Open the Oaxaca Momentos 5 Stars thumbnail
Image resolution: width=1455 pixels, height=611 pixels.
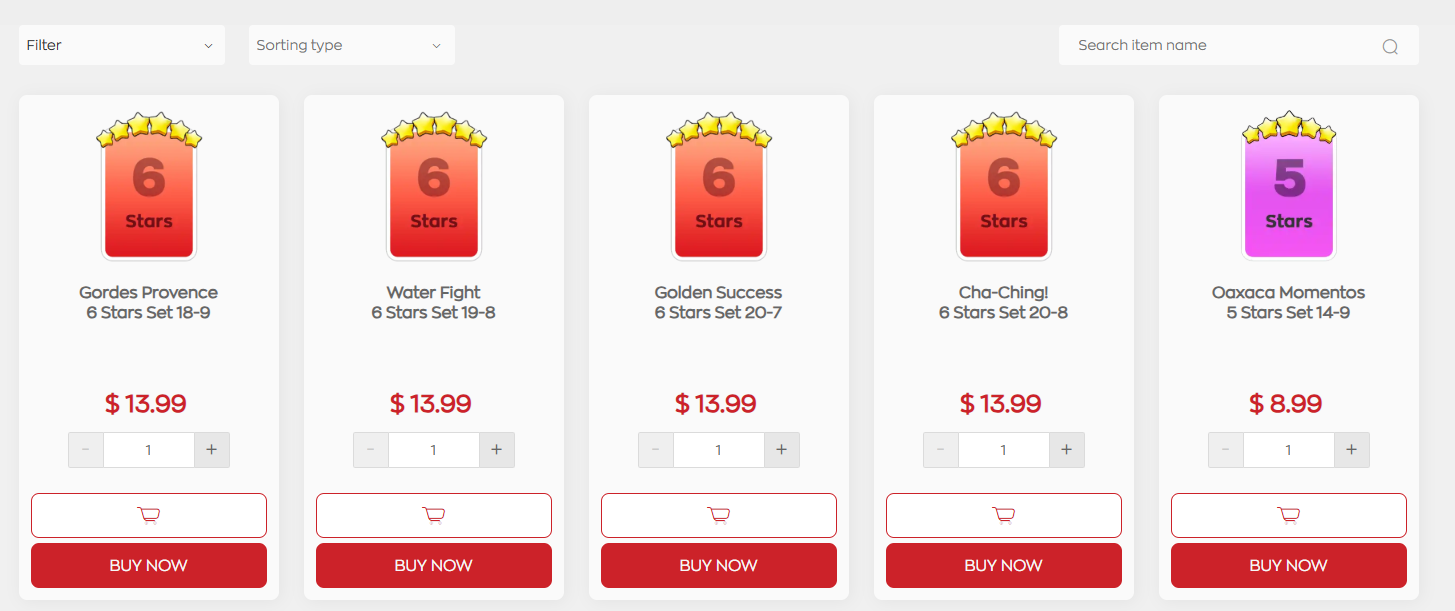(1288, 188)
